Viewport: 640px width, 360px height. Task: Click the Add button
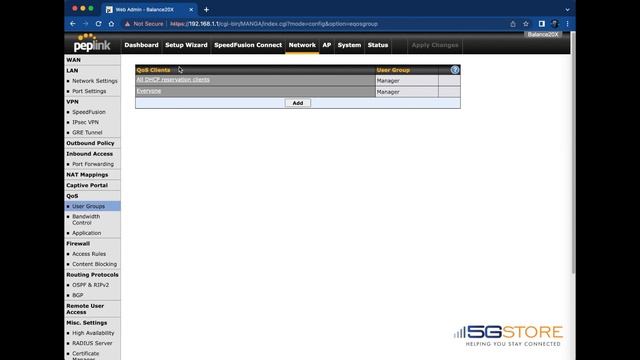tap(298, 103)
